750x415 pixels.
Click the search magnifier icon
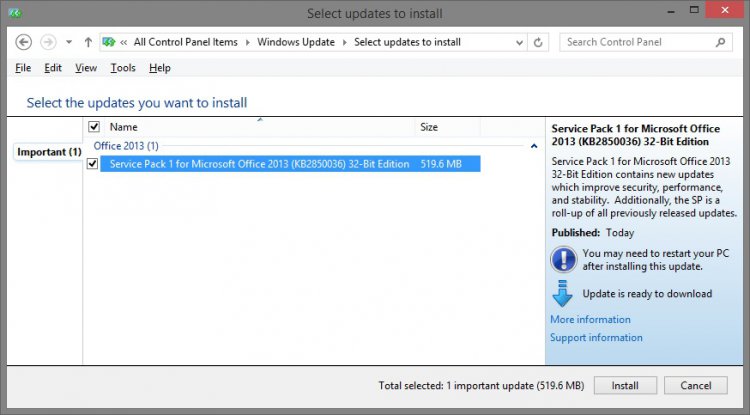[x=720, y=42]
